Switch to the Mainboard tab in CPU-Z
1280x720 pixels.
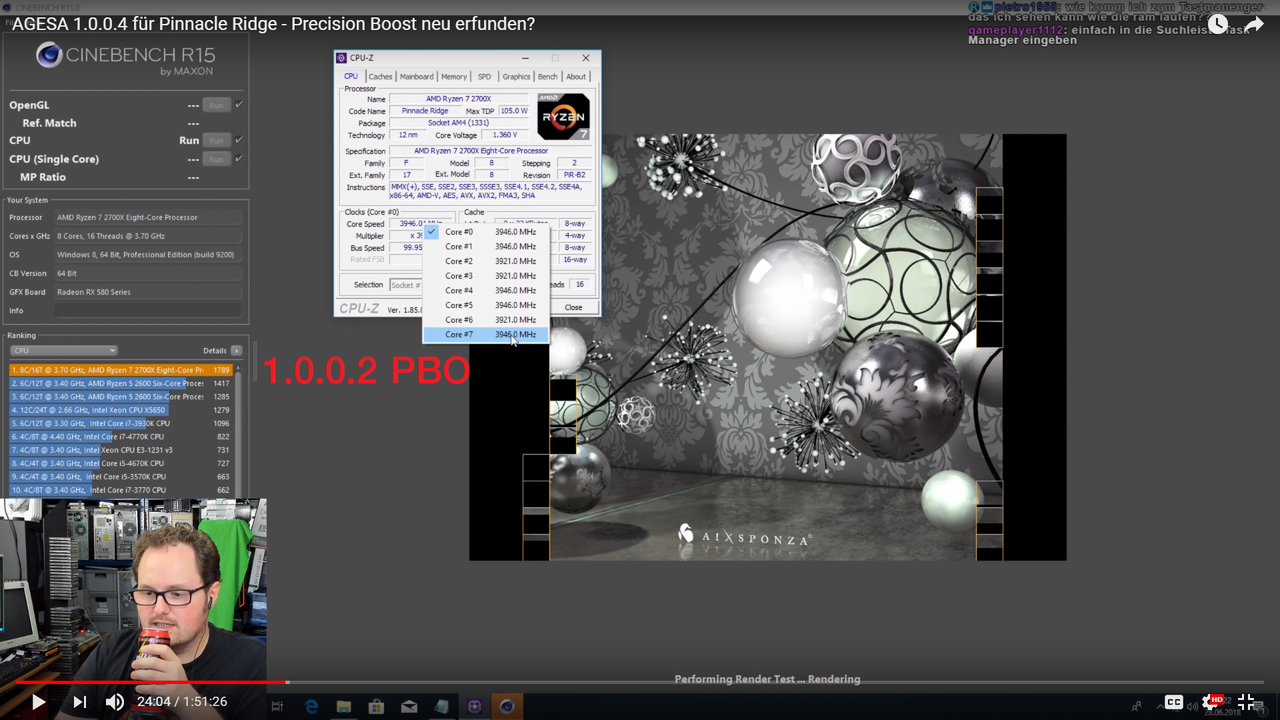coord(417,76)
